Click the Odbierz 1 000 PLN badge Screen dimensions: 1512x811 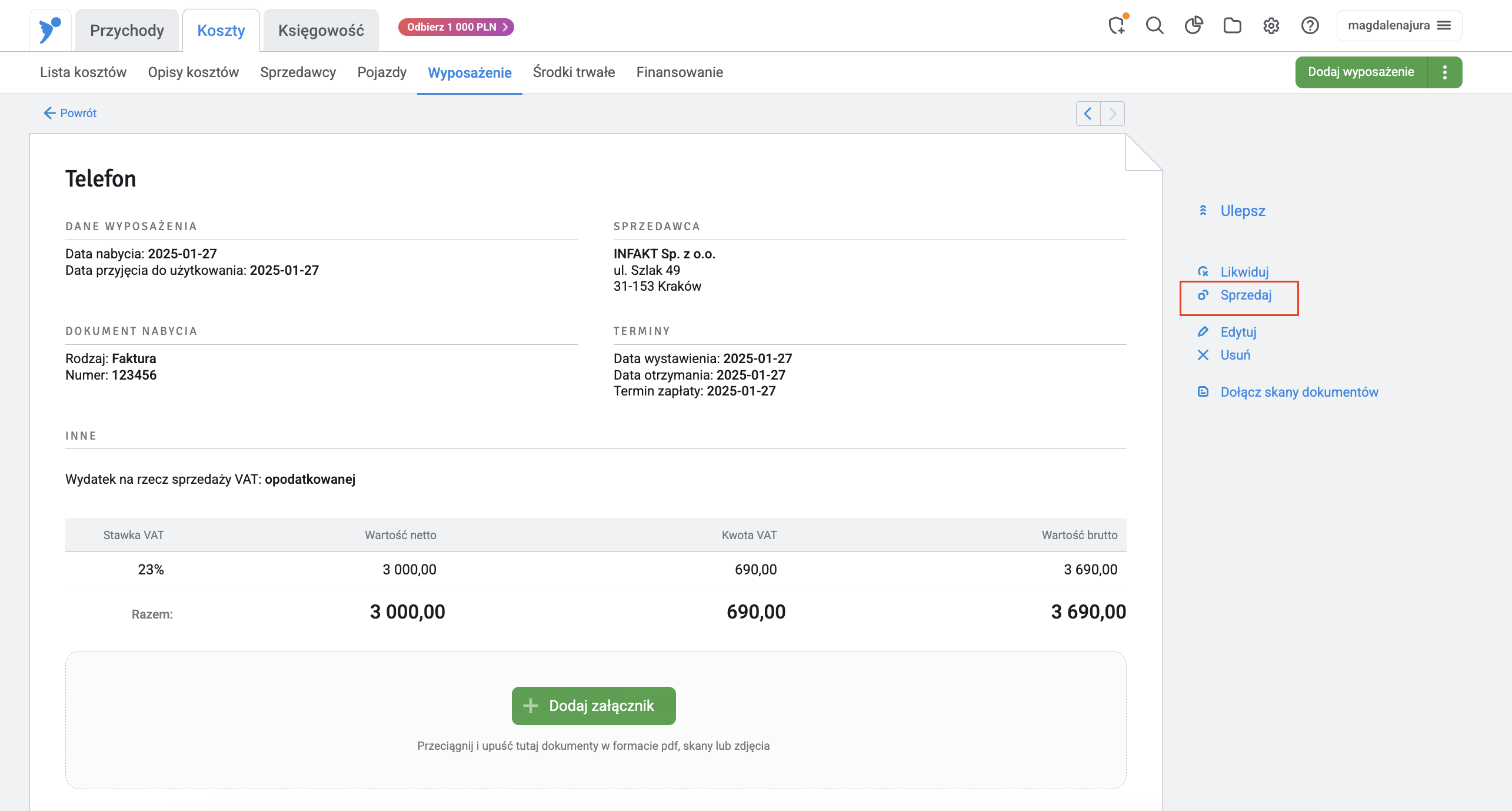456,27
